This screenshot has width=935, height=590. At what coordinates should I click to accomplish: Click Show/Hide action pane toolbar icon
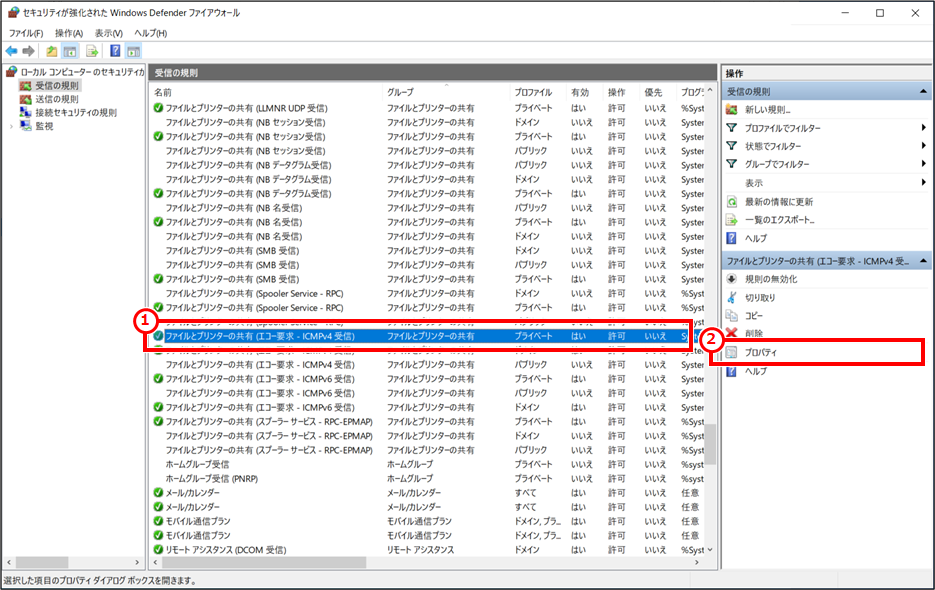pyautogui.click(x=134, y=51)
